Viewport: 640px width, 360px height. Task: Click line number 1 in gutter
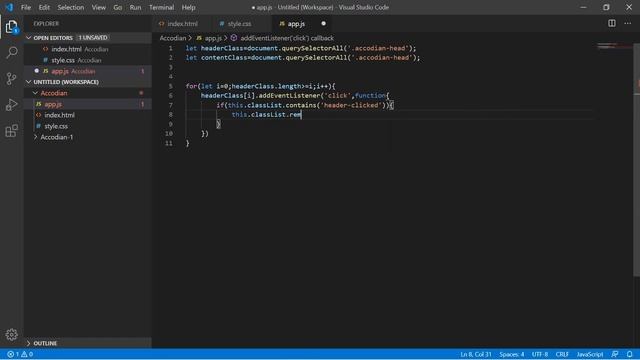click(x=171, y=48)
